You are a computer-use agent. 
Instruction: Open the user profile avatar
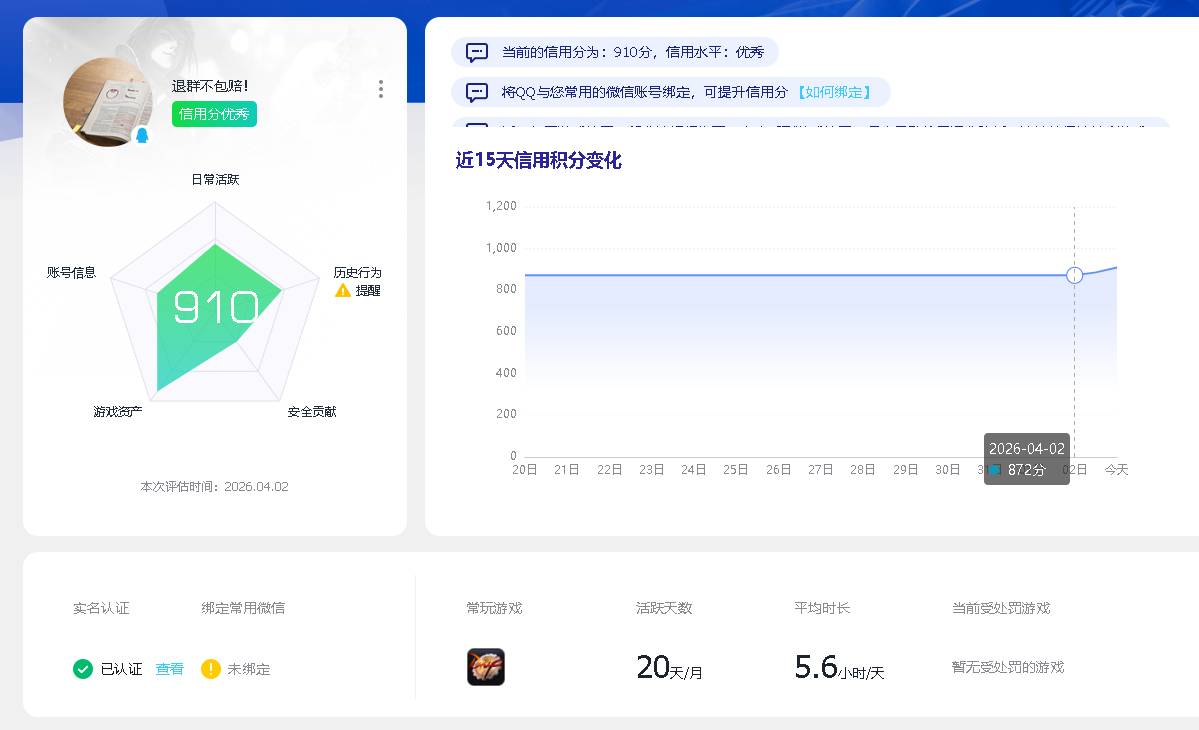tap(105, 101)
